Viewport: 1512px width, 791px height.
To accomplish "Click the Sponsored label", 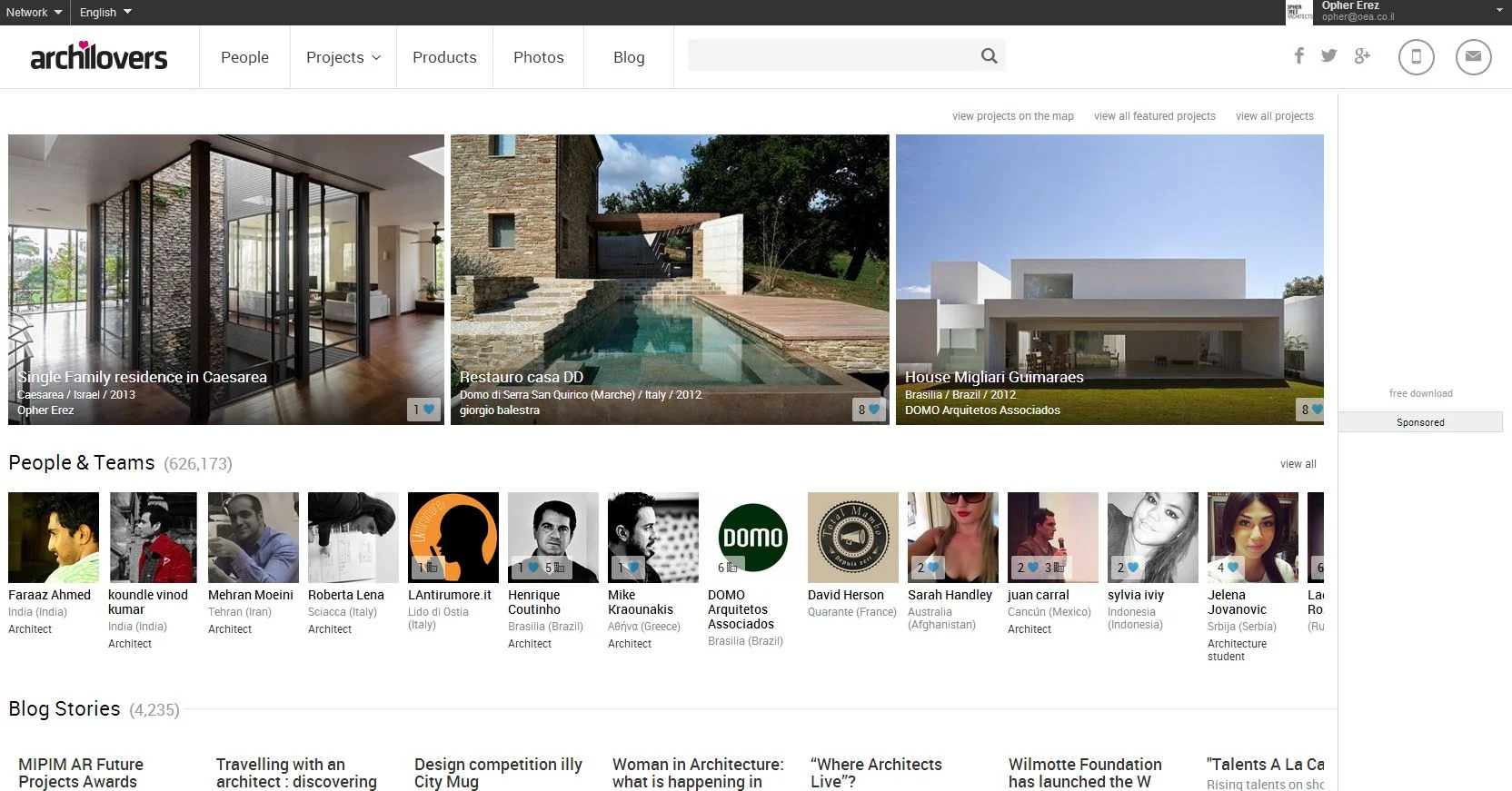I will pyautogui.click(x=1420, y=422).
